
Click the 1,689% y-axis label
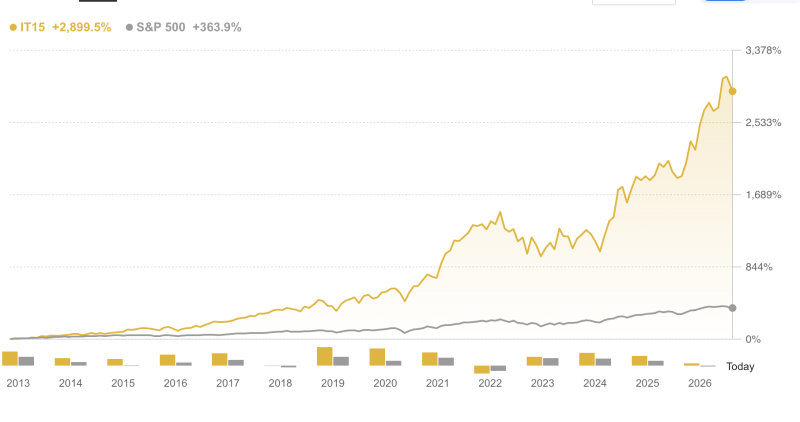pyautogui.click(x=763, y=195)
